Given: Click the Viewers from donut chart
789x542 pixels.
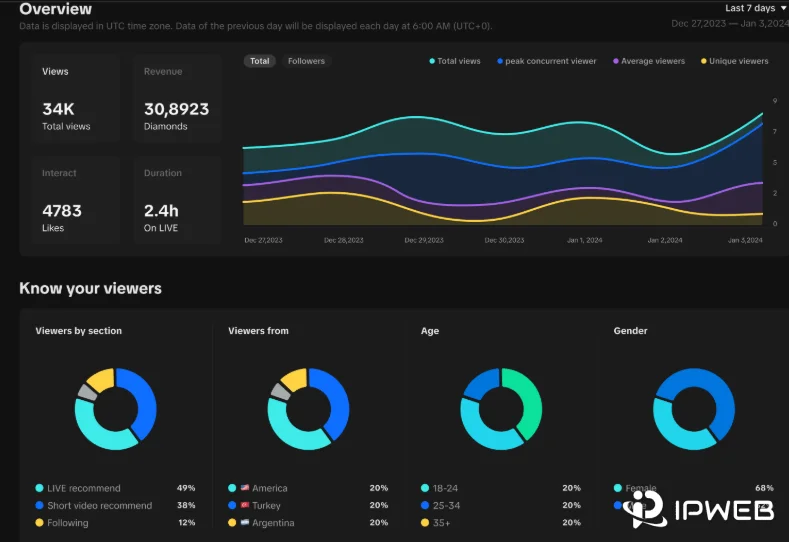Looking at the screenshot, I should [308, 409].
